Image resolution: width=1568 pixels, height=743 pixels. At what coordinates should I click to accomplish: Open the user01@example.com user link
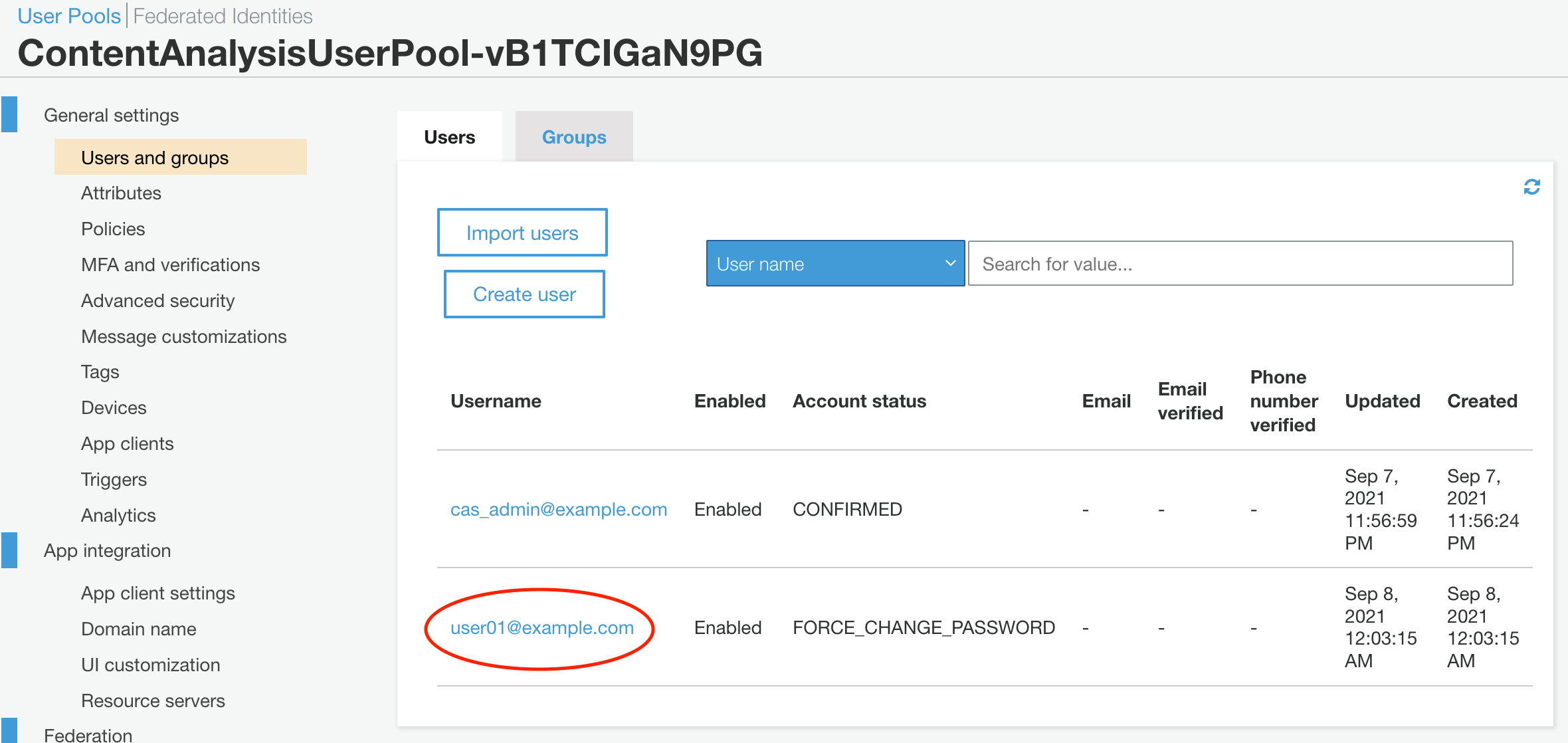click(x=541, y=627)
